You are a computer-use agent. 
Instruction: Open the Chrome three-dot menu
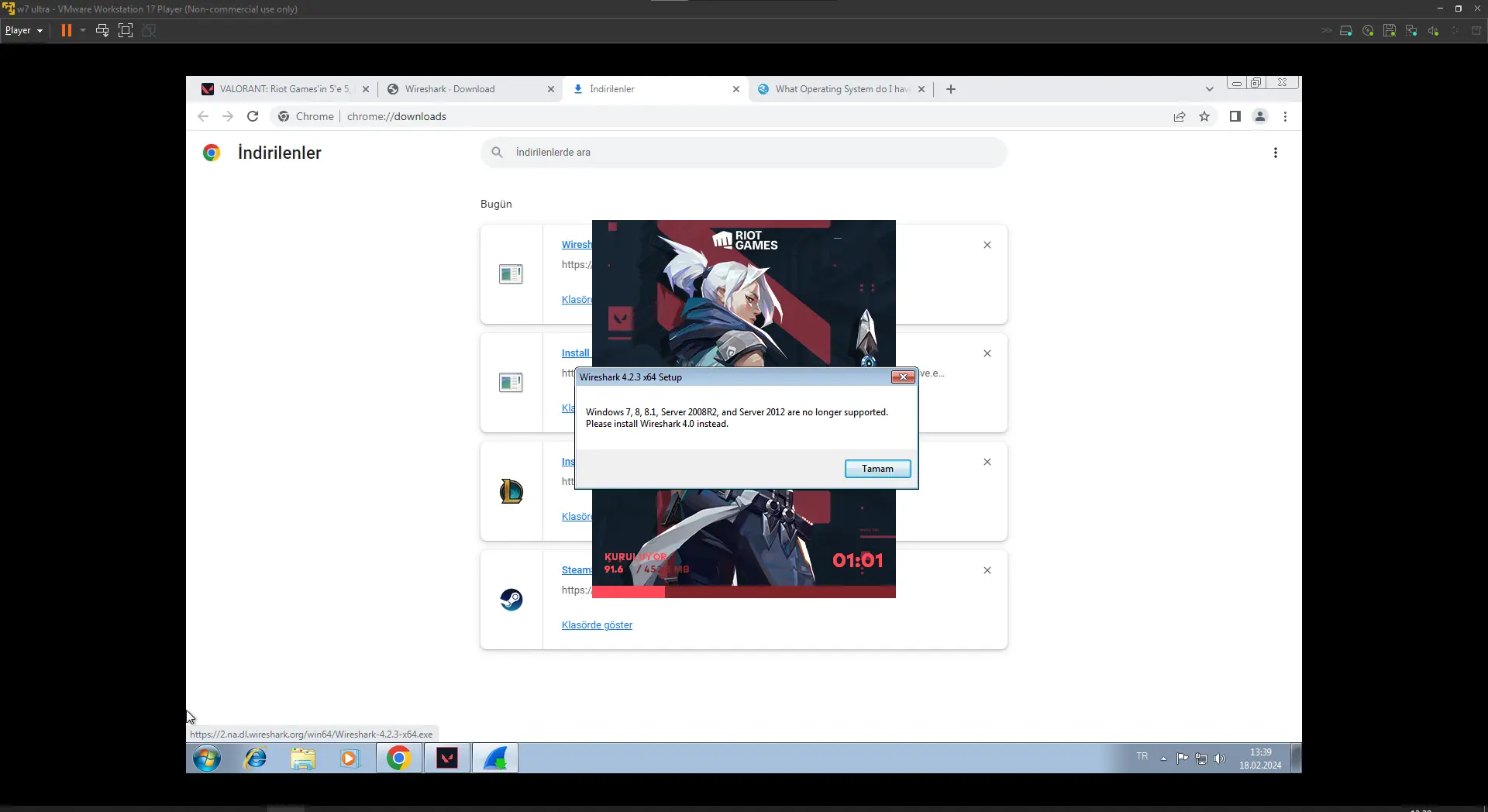click(1285, 116)
